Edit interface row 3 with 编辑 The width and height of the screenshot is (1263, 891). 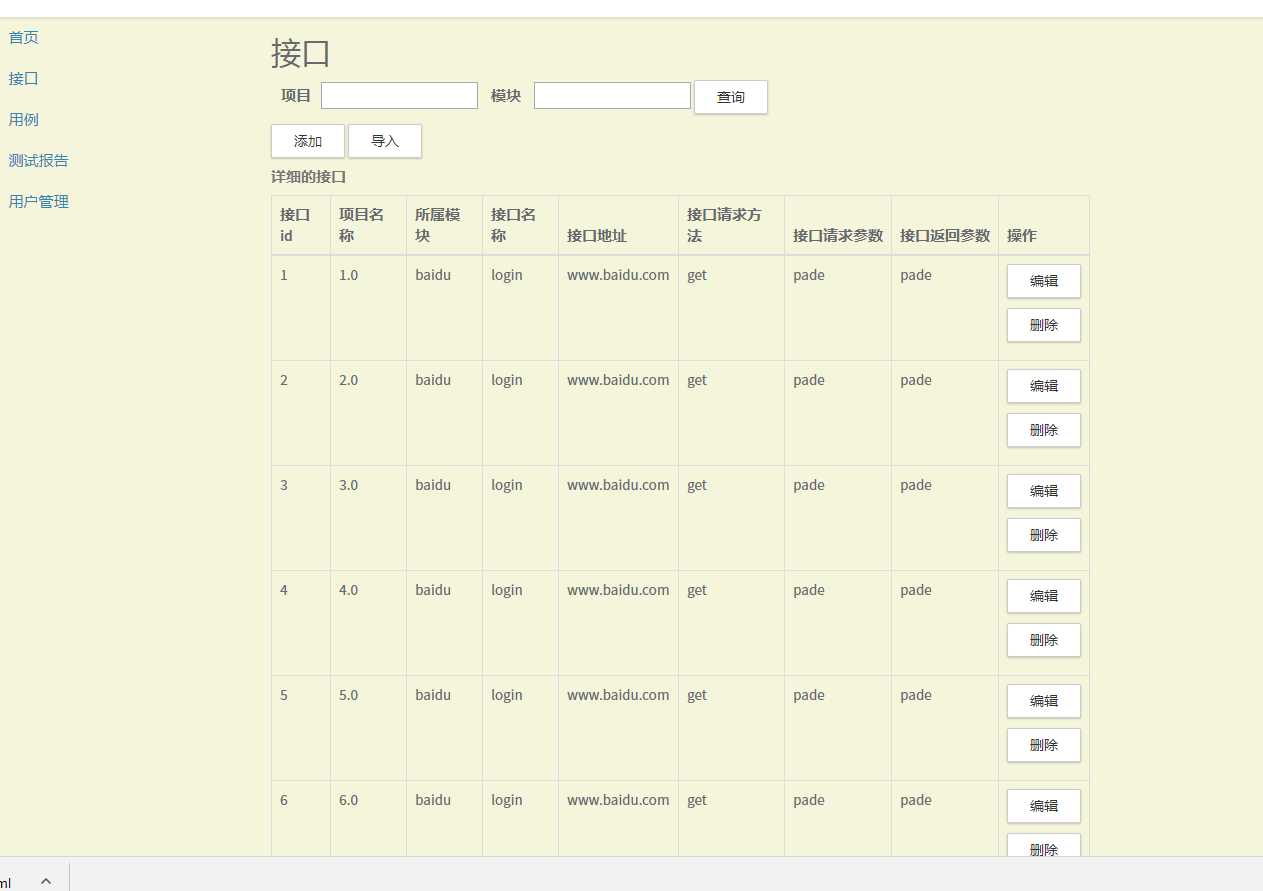point(1044,491)
